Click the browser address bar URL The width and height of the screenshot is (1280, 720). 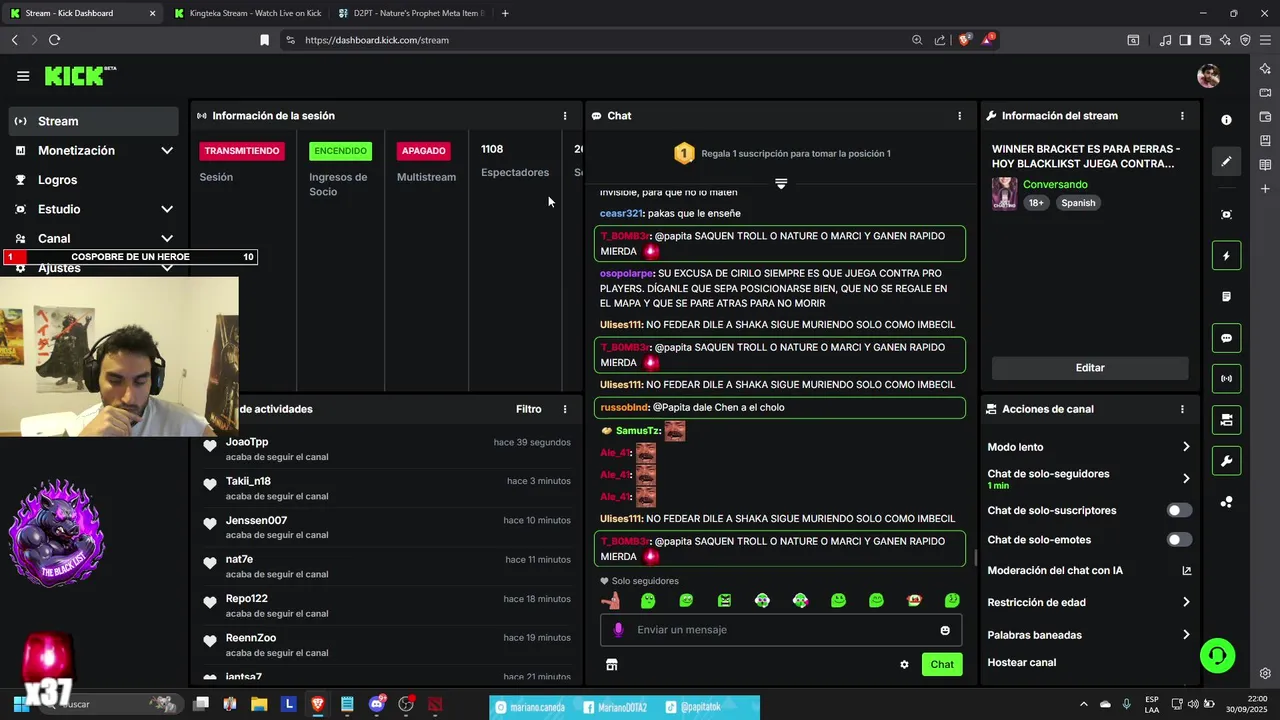(377, 40)
